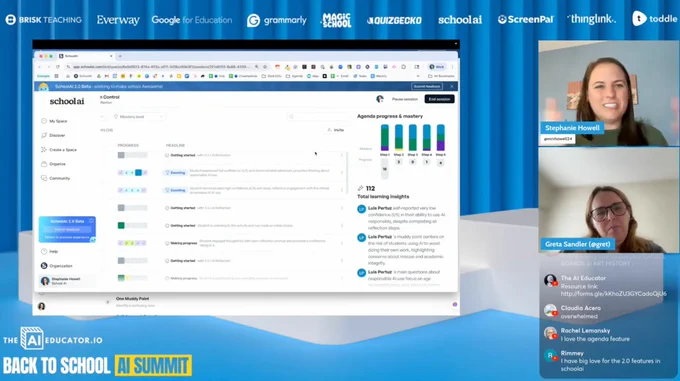Open the Stephanie Howell account profile in the sidebar
This screenshot has height=381, width=680.
coord(66,281)
